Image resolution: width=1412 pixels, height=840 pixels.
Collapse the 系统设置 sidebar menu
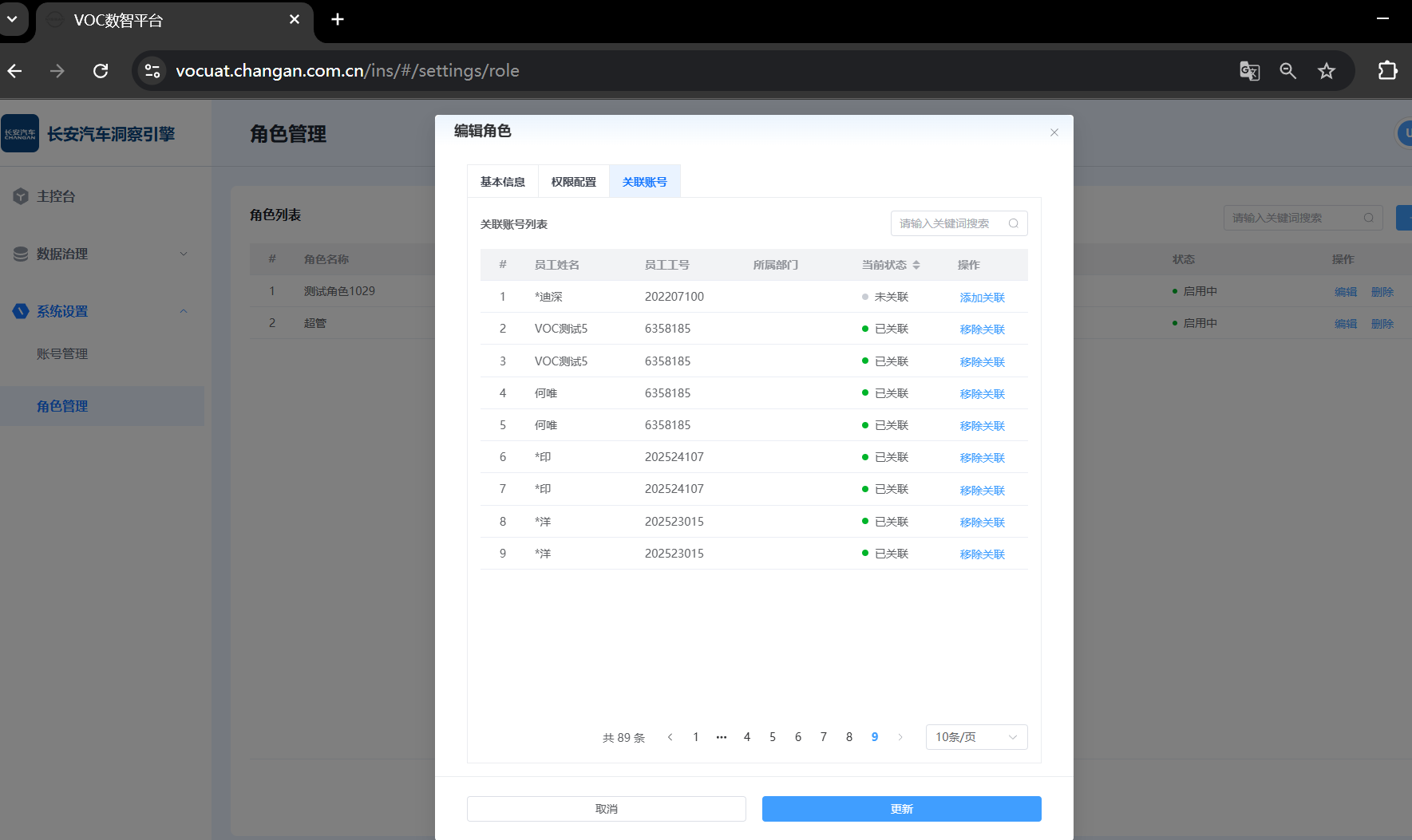click(184, 311)
